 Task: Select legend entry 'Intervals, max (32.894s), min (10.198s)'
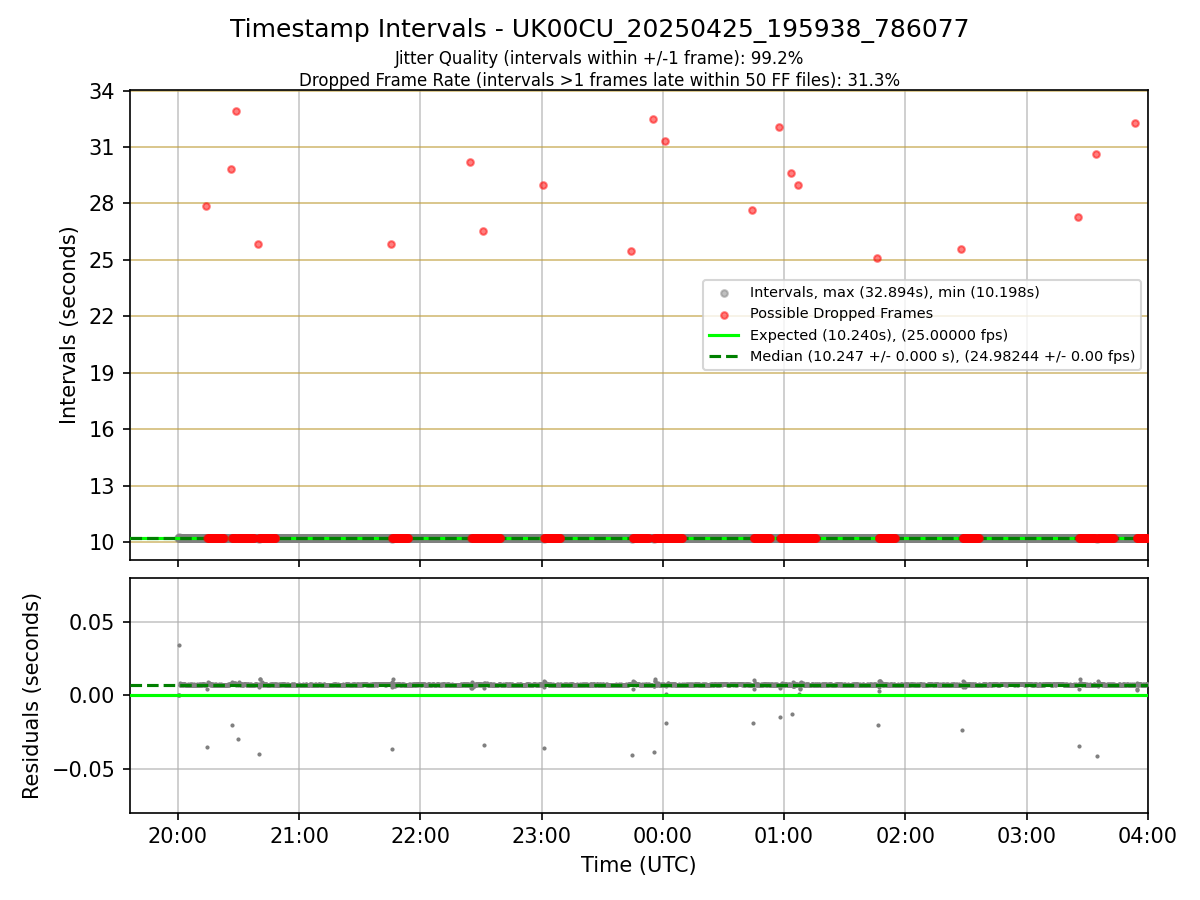pos(895,293)
